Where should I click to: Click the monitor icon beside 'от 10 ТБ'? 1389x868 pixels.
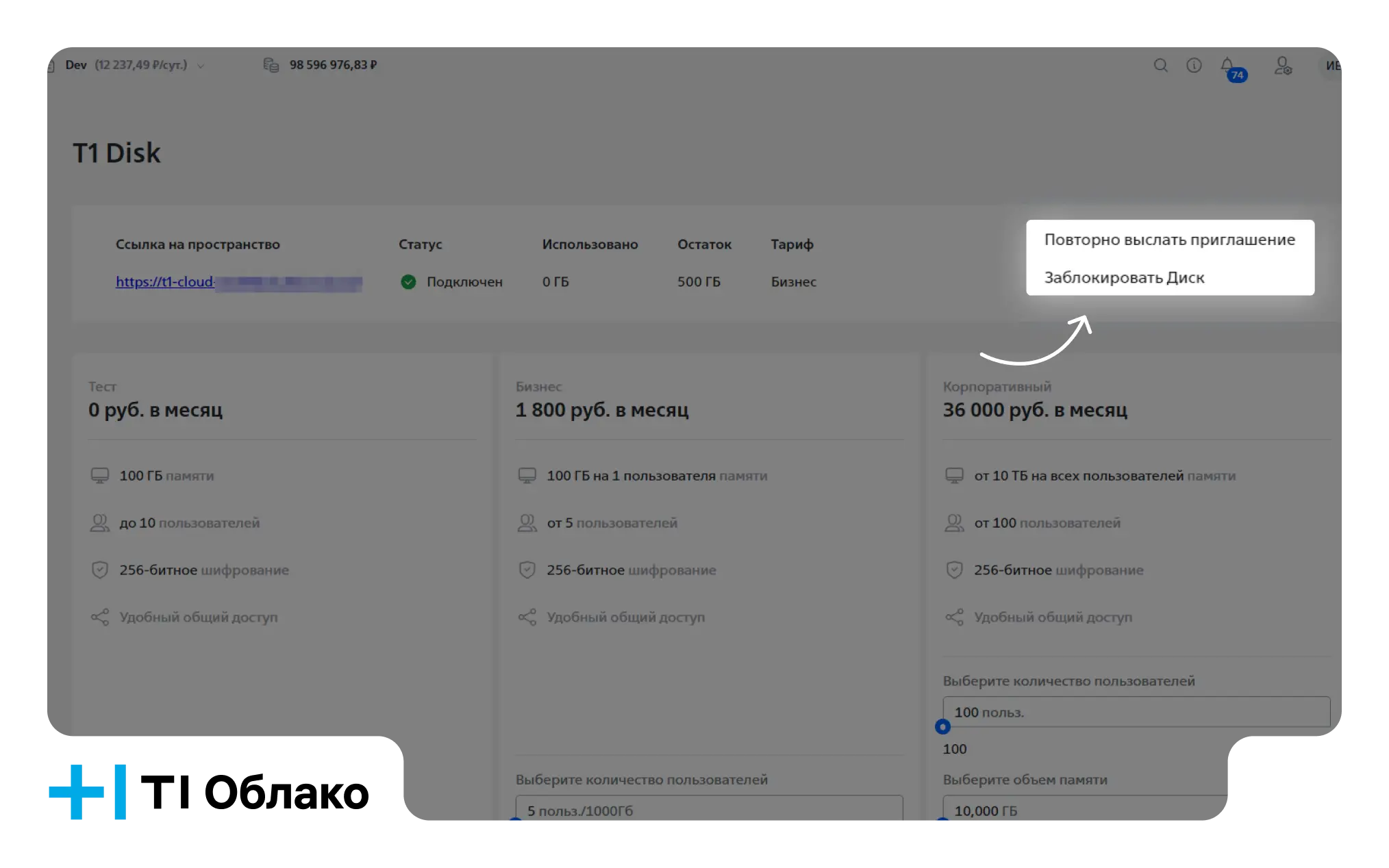coord(955,476)
